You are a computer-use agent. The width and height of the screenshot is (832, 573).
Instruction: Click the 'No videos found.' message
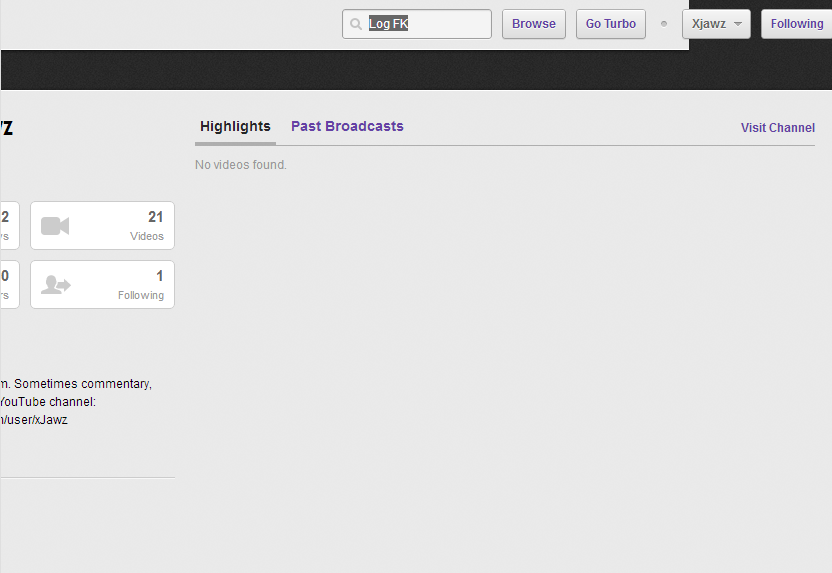(241, 165)
